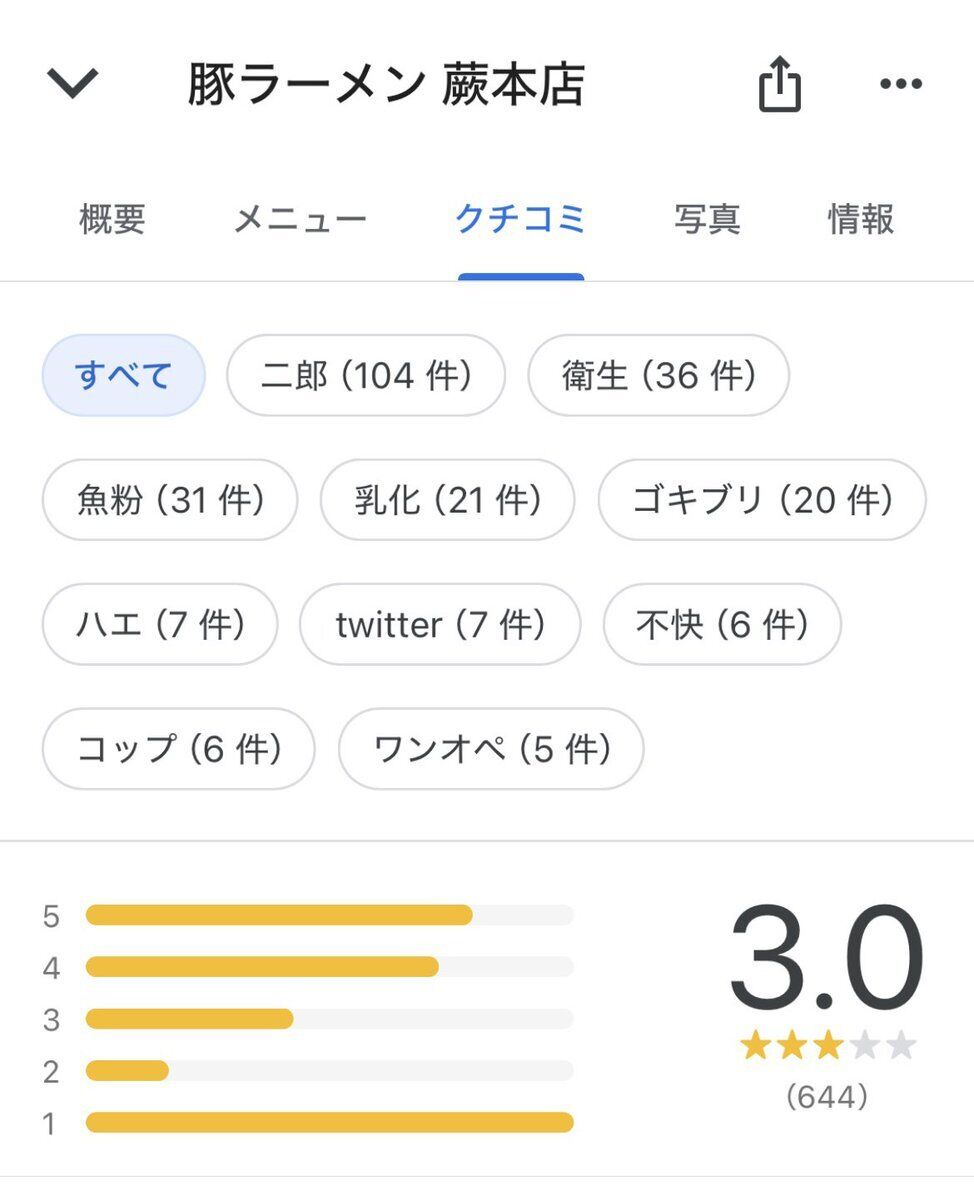Collapse the panel with the down chevron
Screen dimensions: 974x1200
[x=73, y=83]
